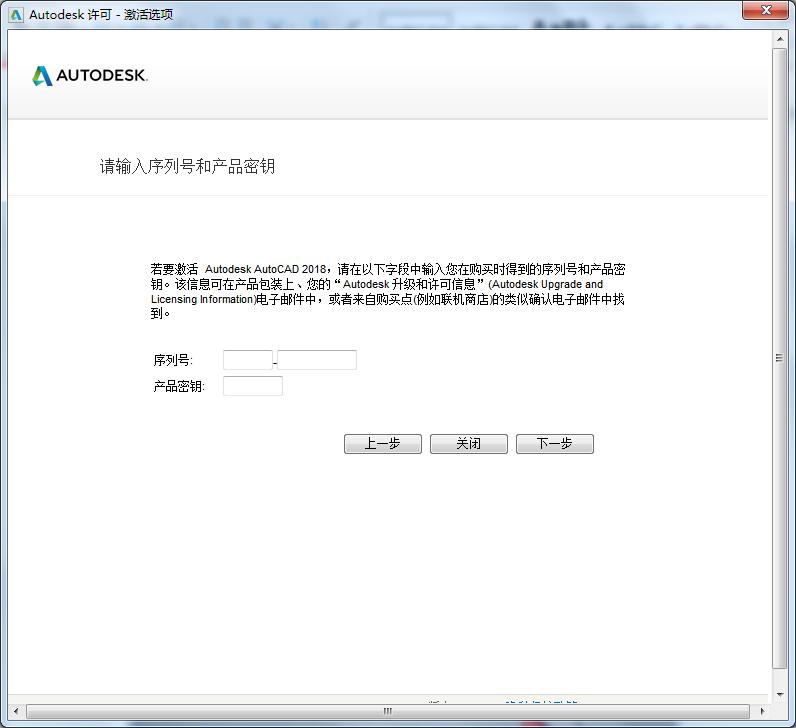Click the Autodesk logo in header

coord(90,76)
